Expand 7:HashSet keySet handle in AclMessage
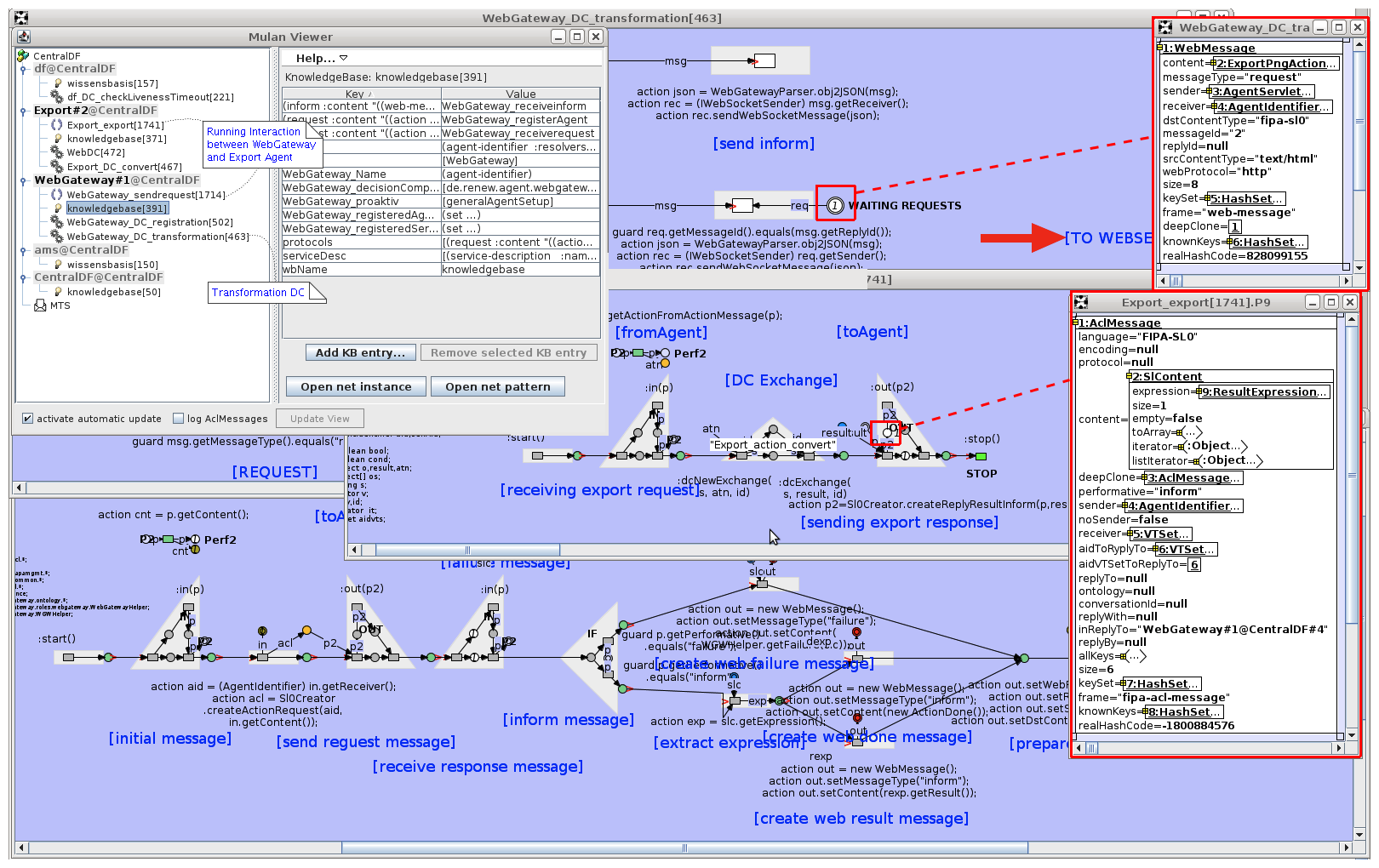 pos(1122,683)
